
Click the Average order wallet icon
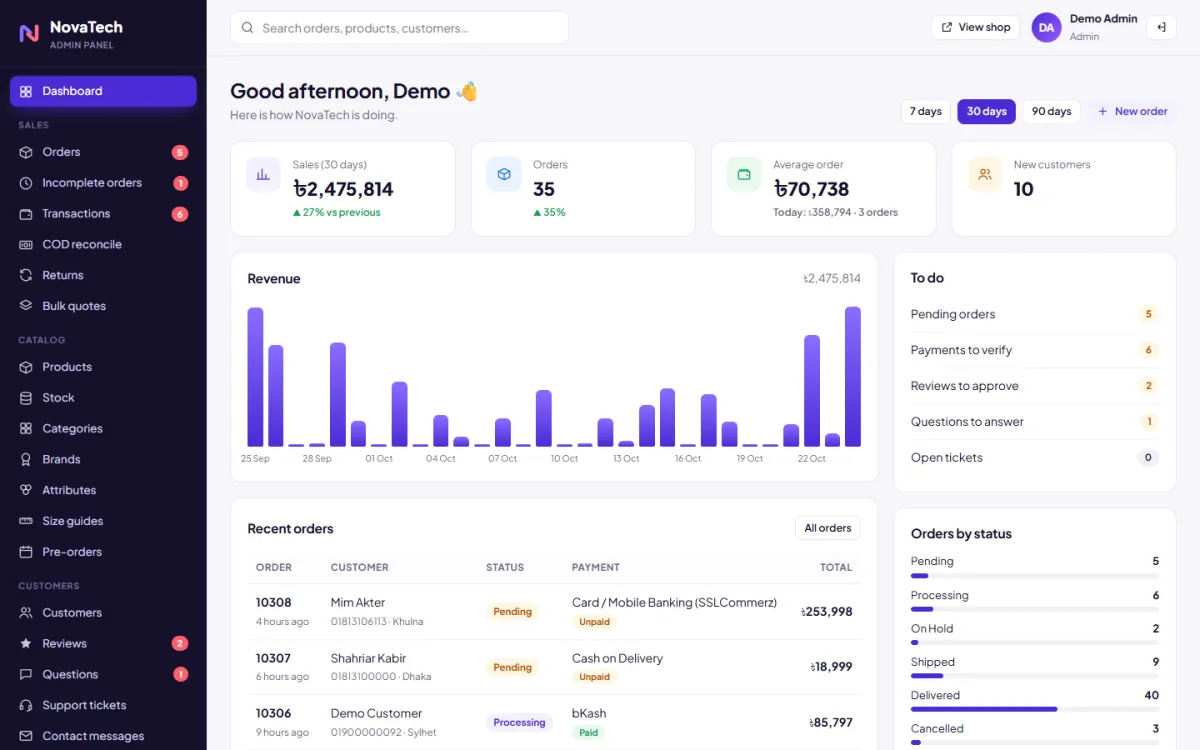(744, 174)
